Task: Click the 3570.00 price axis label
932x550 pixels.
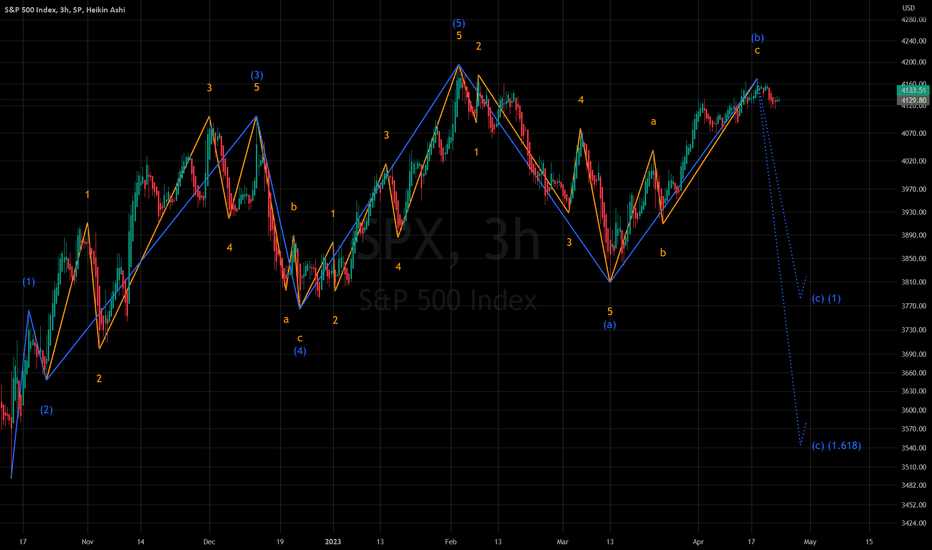Action: 914,429
